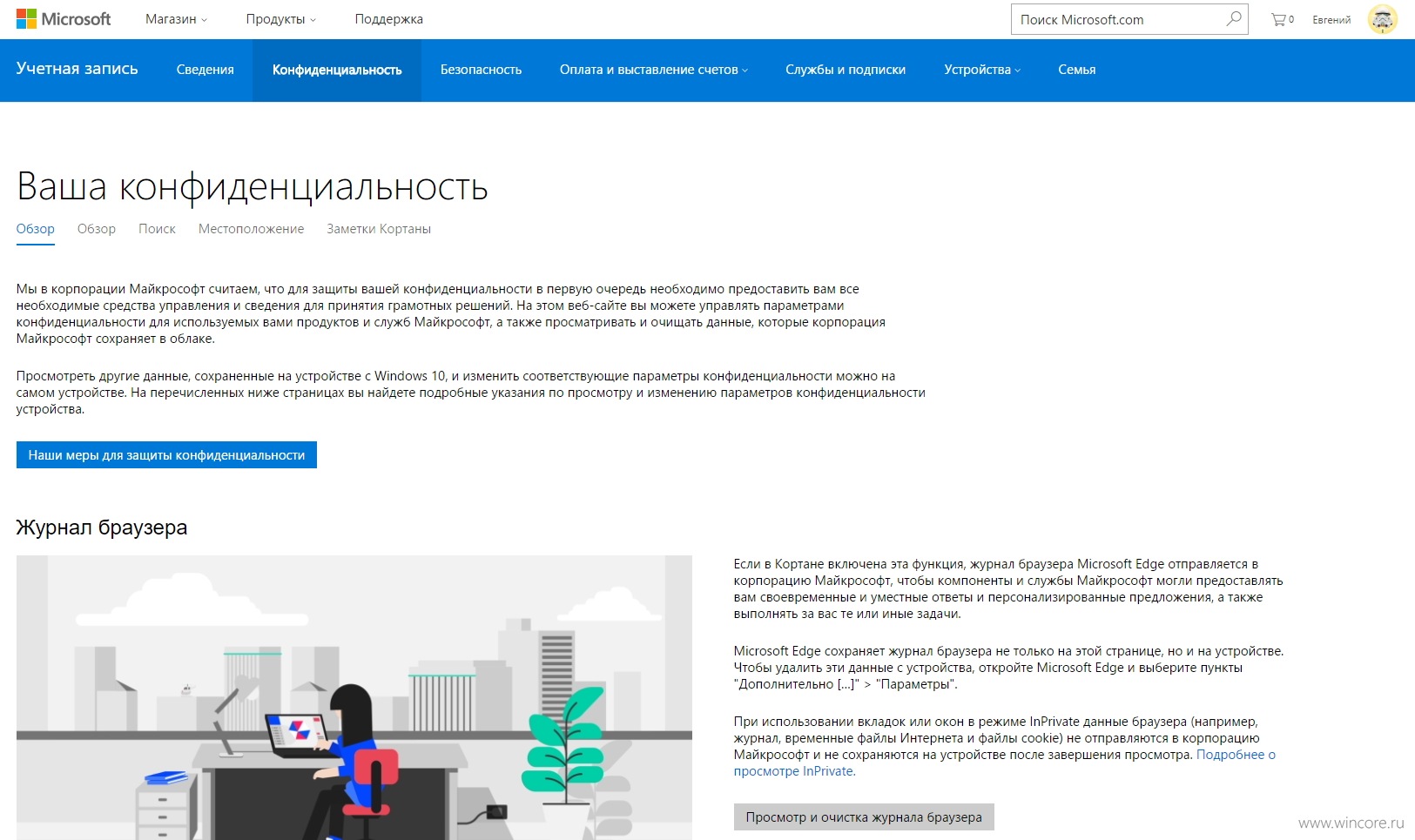
Task: Click Просмотр и очистка журнала браузера button
Action: [x=864, y=817]
